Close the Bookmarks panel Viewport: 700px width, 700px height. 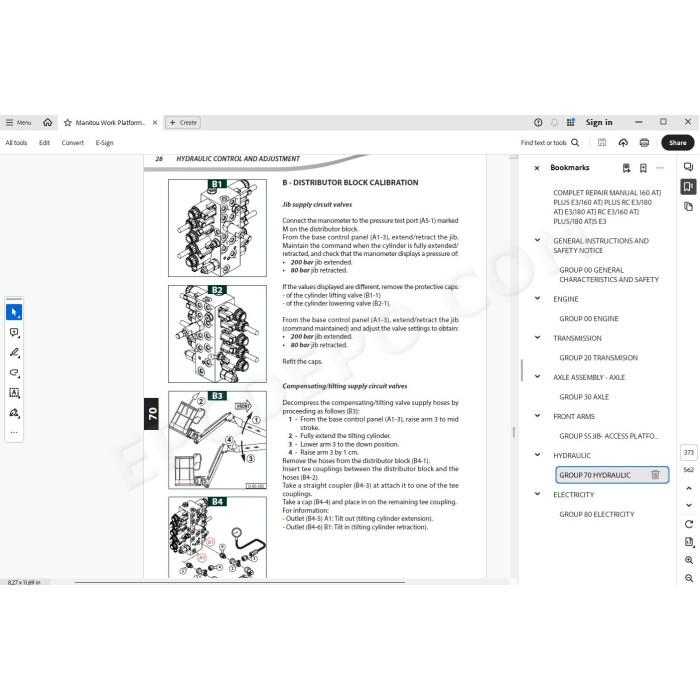point(537,168)
